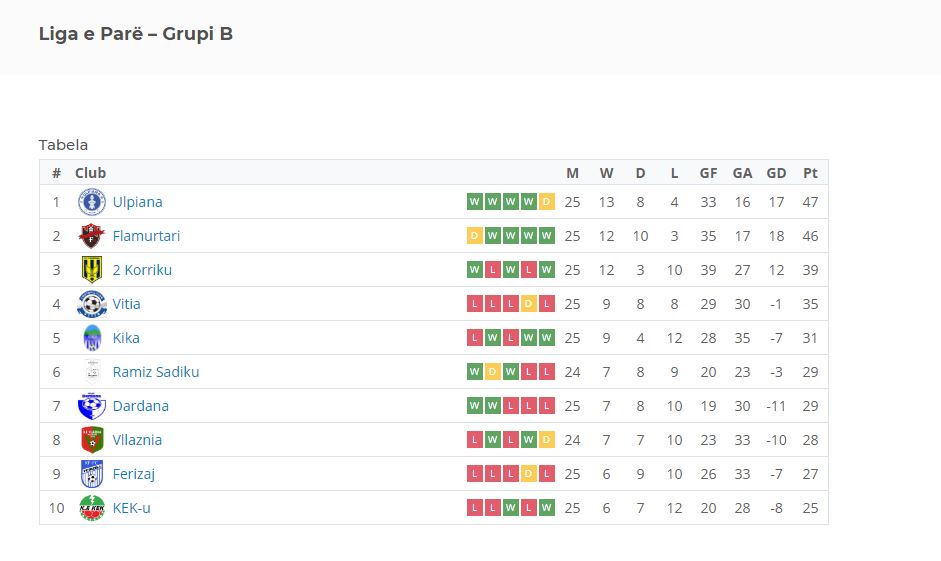941x561 pixels.
Task: Click the 2 Korriku yellow-black crest
Action: coord(92,269)
